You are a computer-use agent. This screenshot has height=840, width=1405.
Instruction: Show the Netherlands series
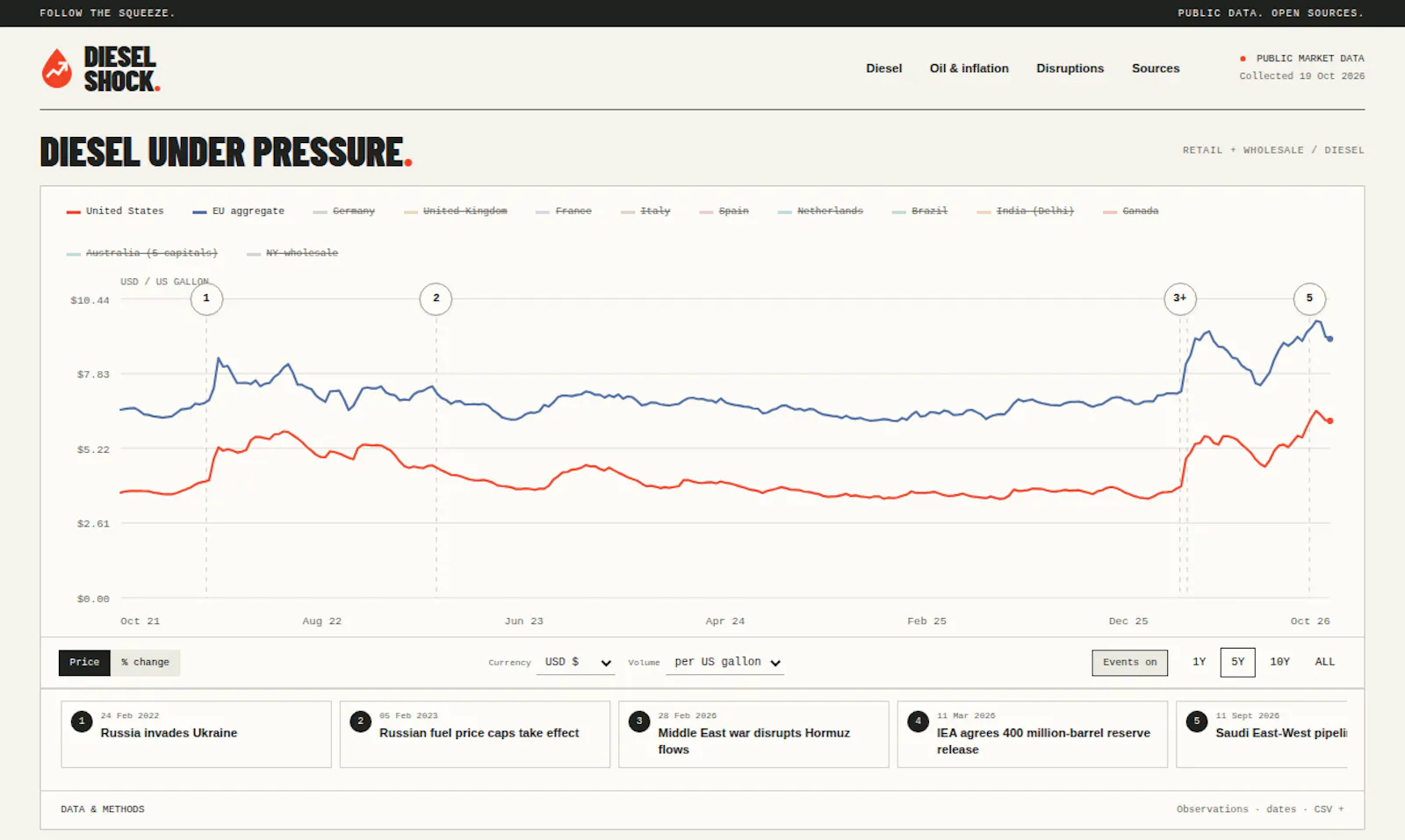pyautogui.click(x=820, y=212)
